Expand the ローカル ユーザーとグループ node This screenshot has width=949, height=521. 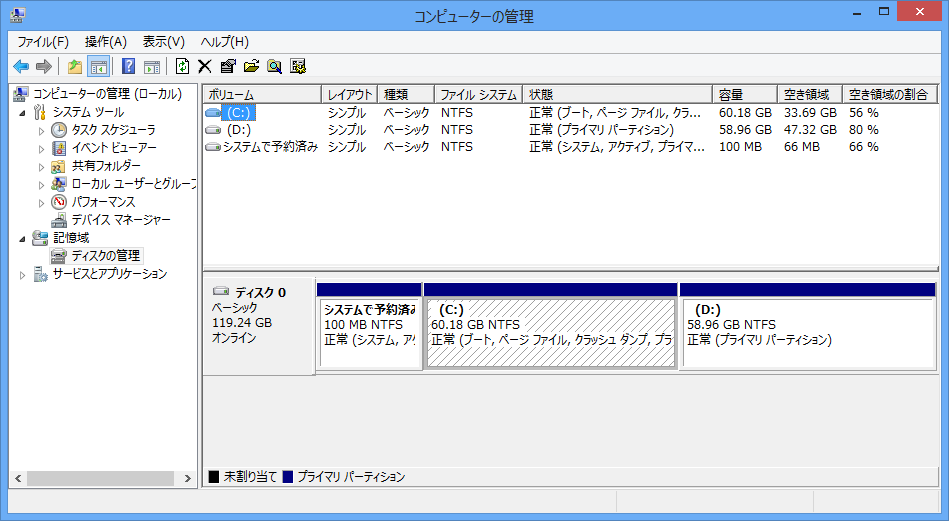tap(41, 185)
